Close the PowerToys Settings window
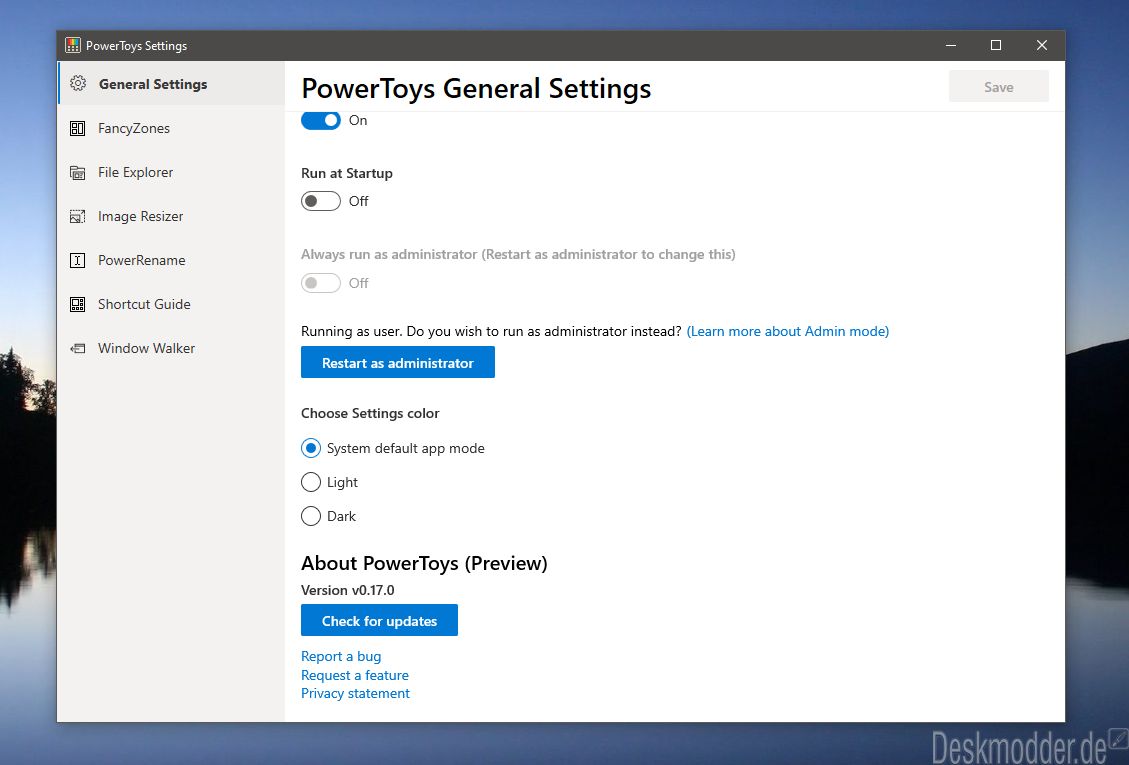Screen dimensions: 1129x765 pos(1042,45)
